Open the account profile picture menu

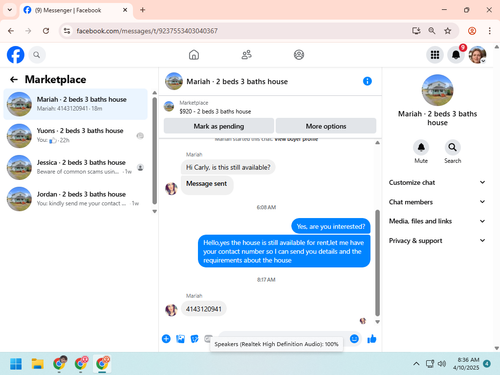click(x=478, y=55)
